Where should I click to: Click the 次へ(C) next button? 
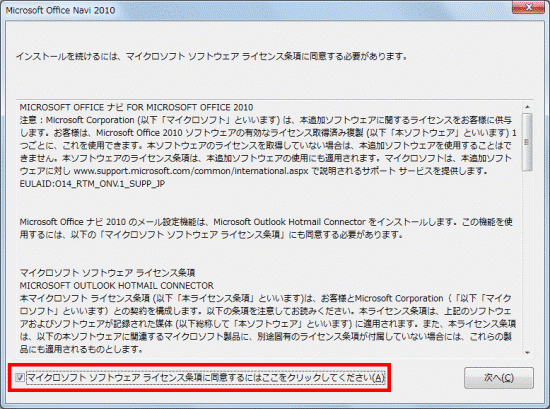click(x=499, y=378)
